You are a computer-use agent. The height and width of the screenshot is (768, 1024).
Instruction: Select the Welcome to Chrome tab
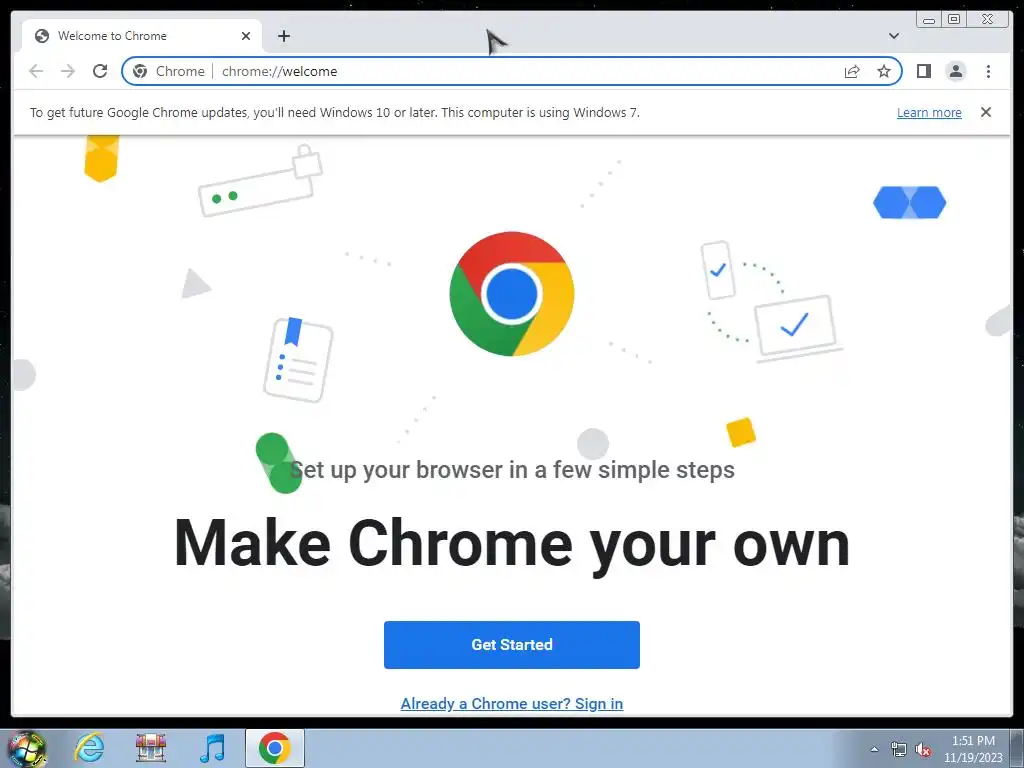click(142, 36)
